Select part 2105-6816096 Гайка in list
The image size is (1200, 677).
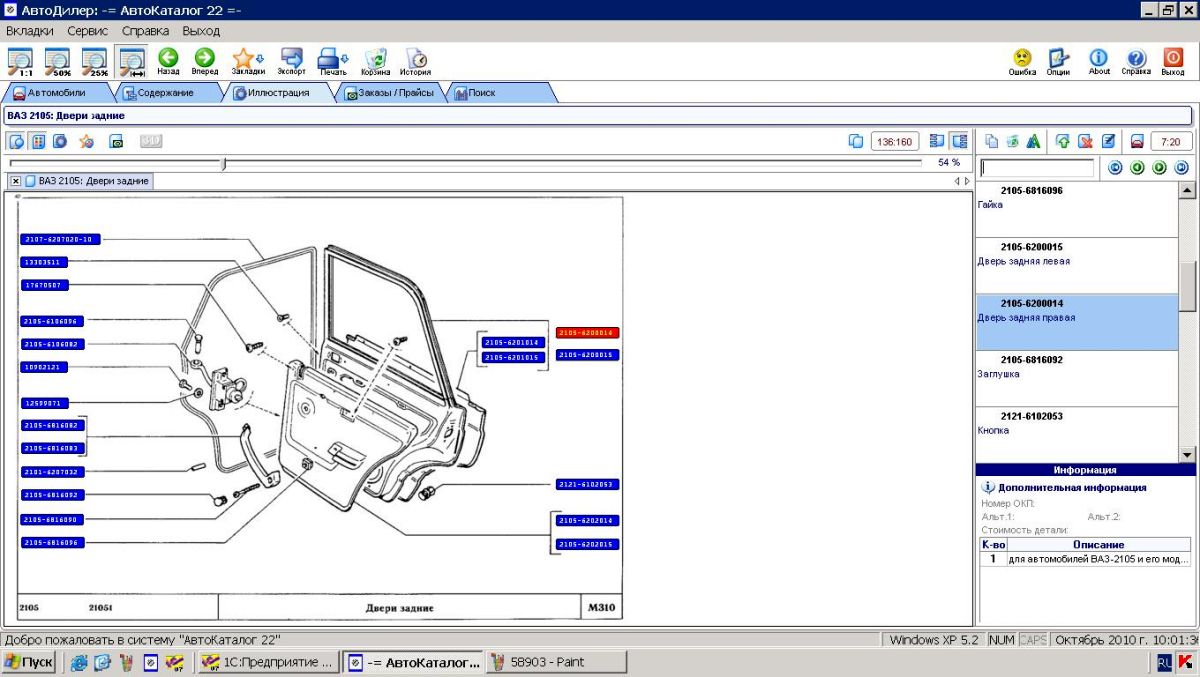1077,209
